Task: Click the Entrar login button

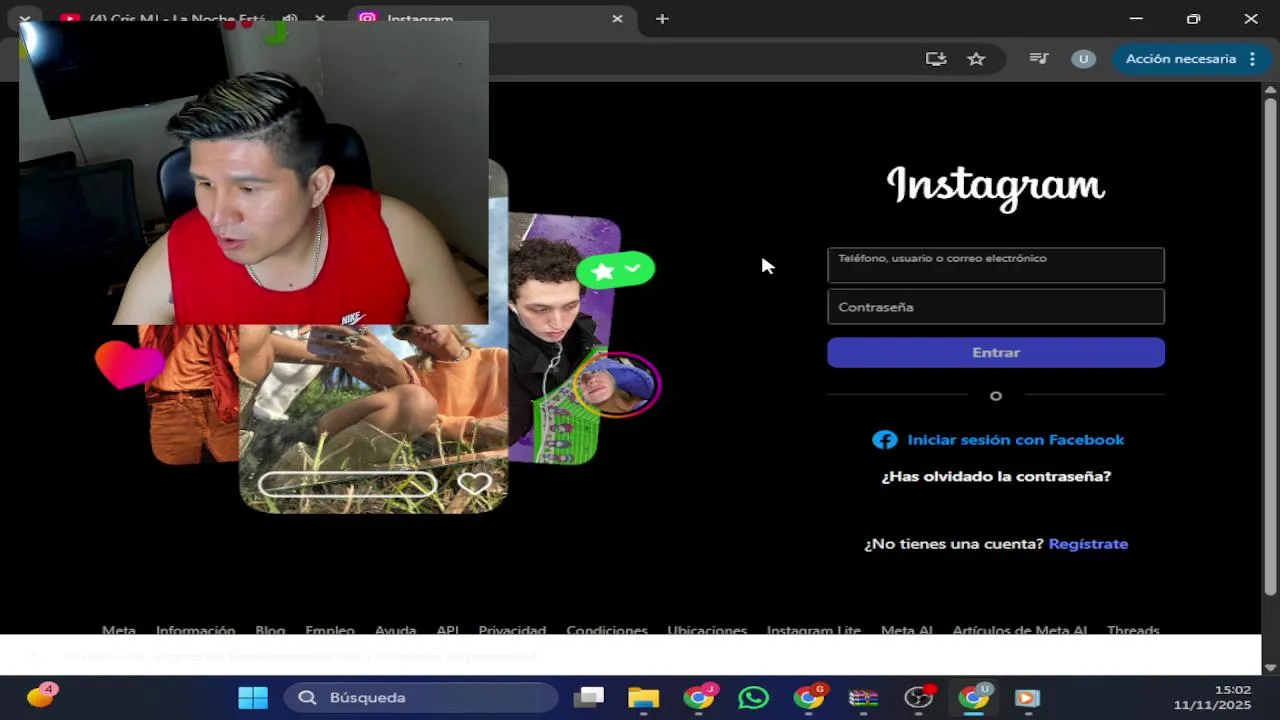Action: tap(996, 352)
